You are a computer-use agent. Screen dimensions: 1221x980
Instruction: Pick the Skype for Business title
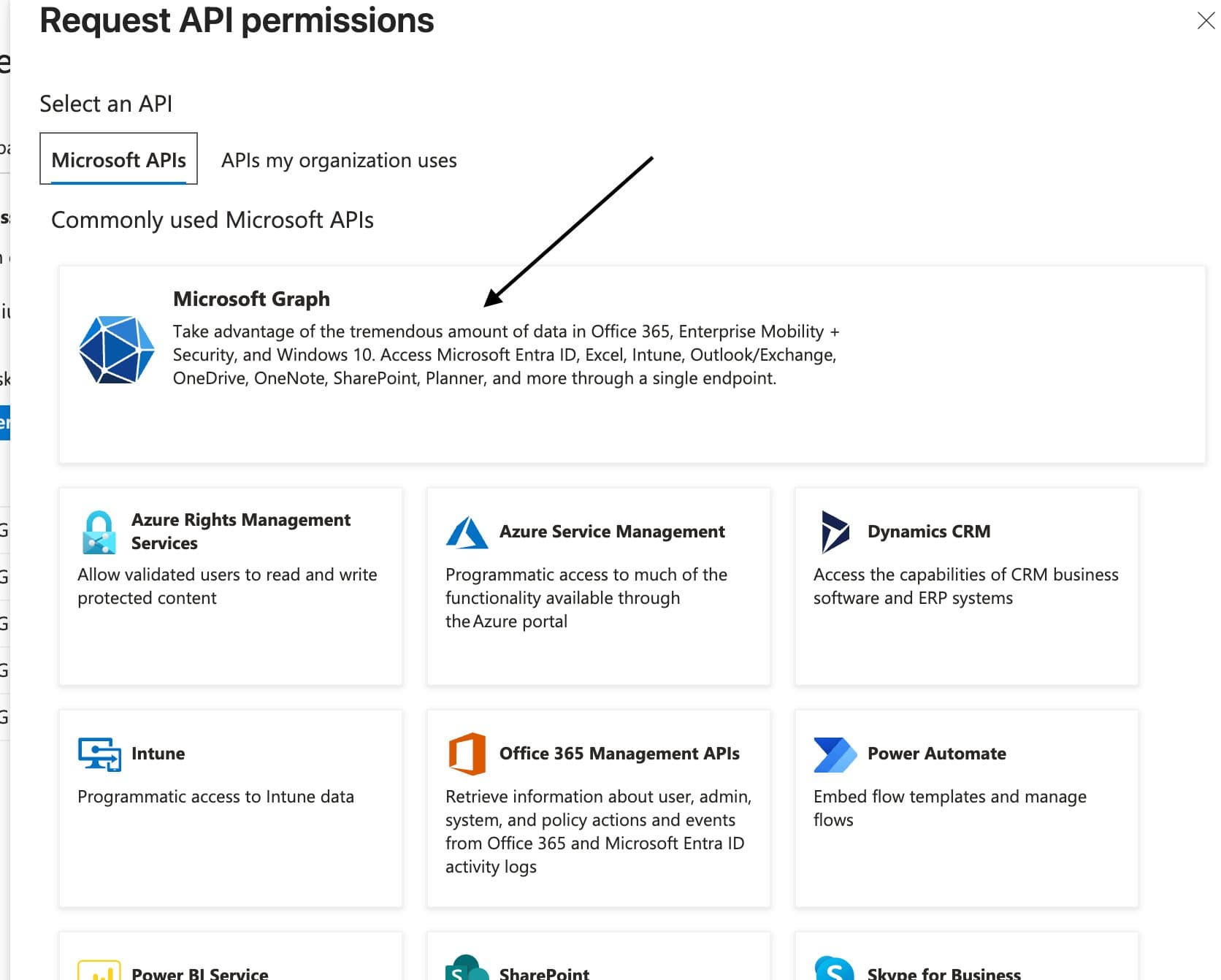(944, 973)
